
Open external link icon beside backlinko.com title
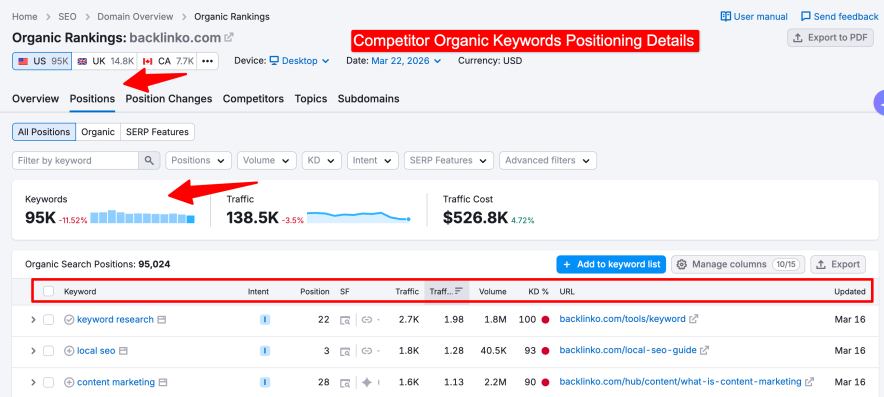coord(229,38)
